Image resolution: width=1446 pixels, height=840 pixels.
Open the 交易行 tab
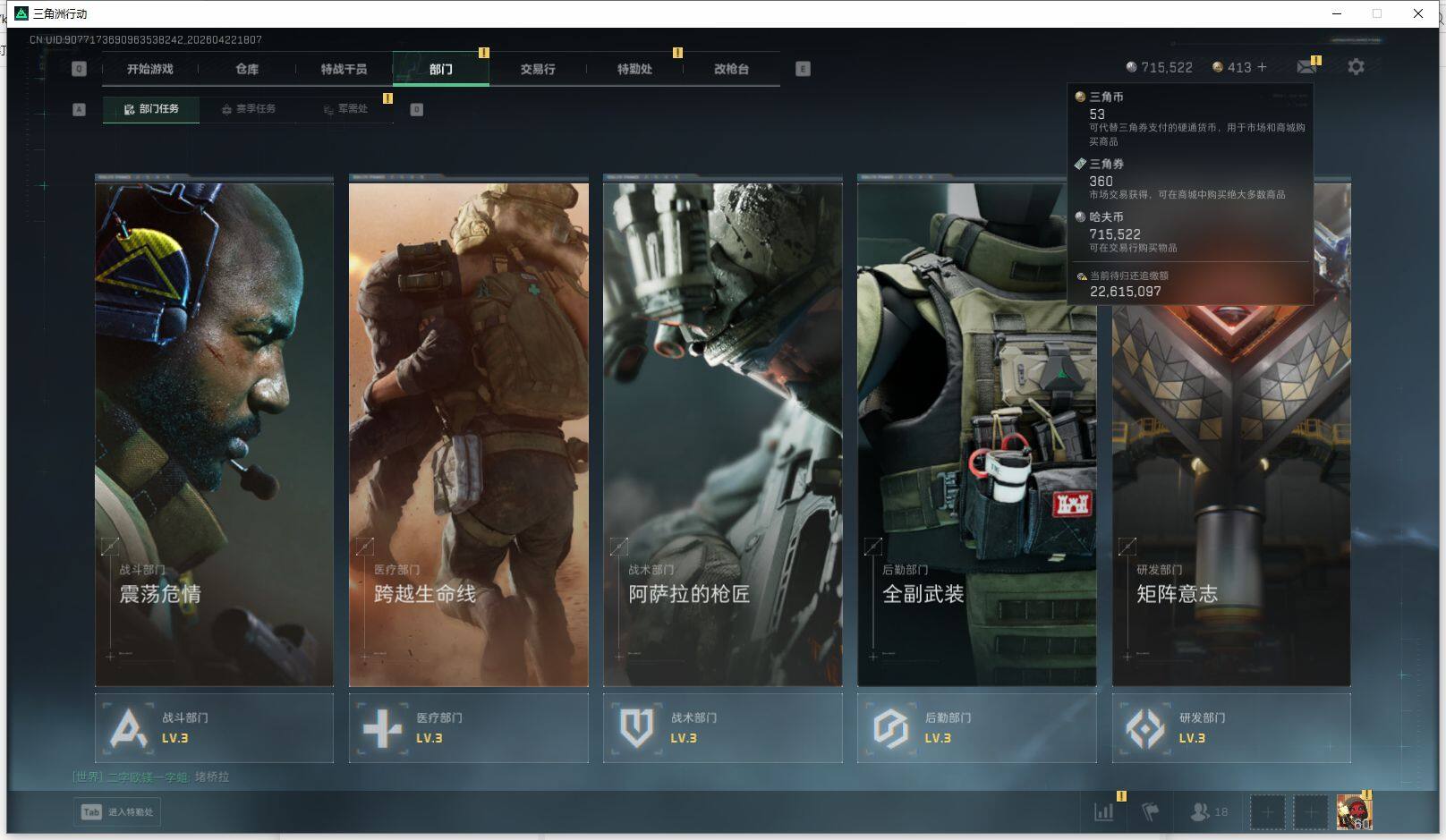click(538, 69)
